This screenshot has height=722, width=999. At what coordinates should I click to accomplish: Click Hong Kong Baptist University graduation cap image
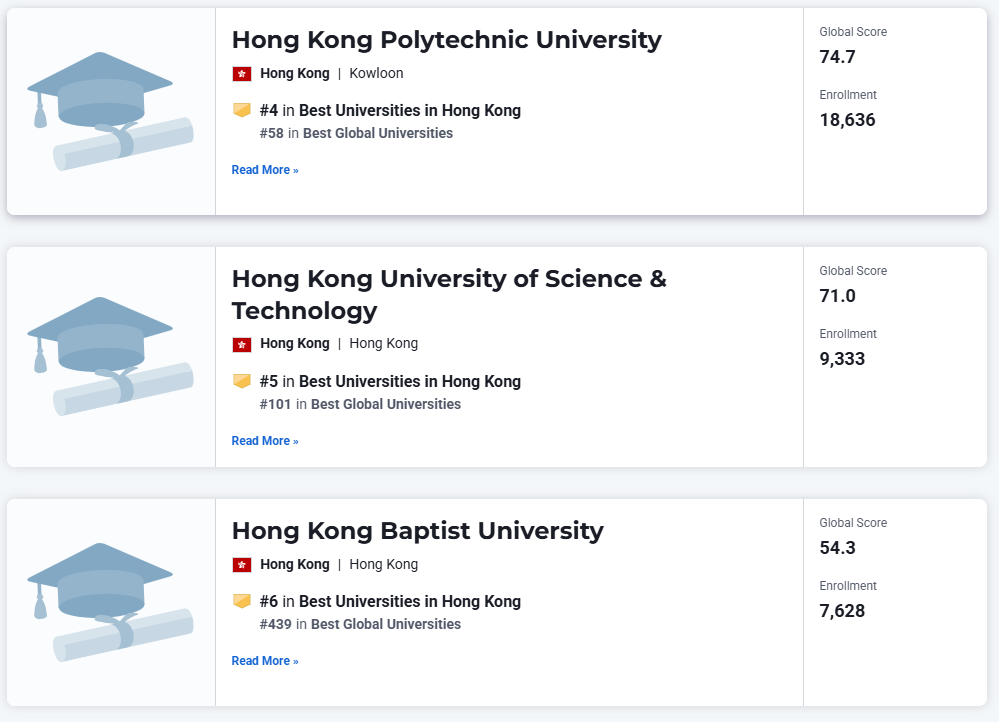tap(110, 602)
